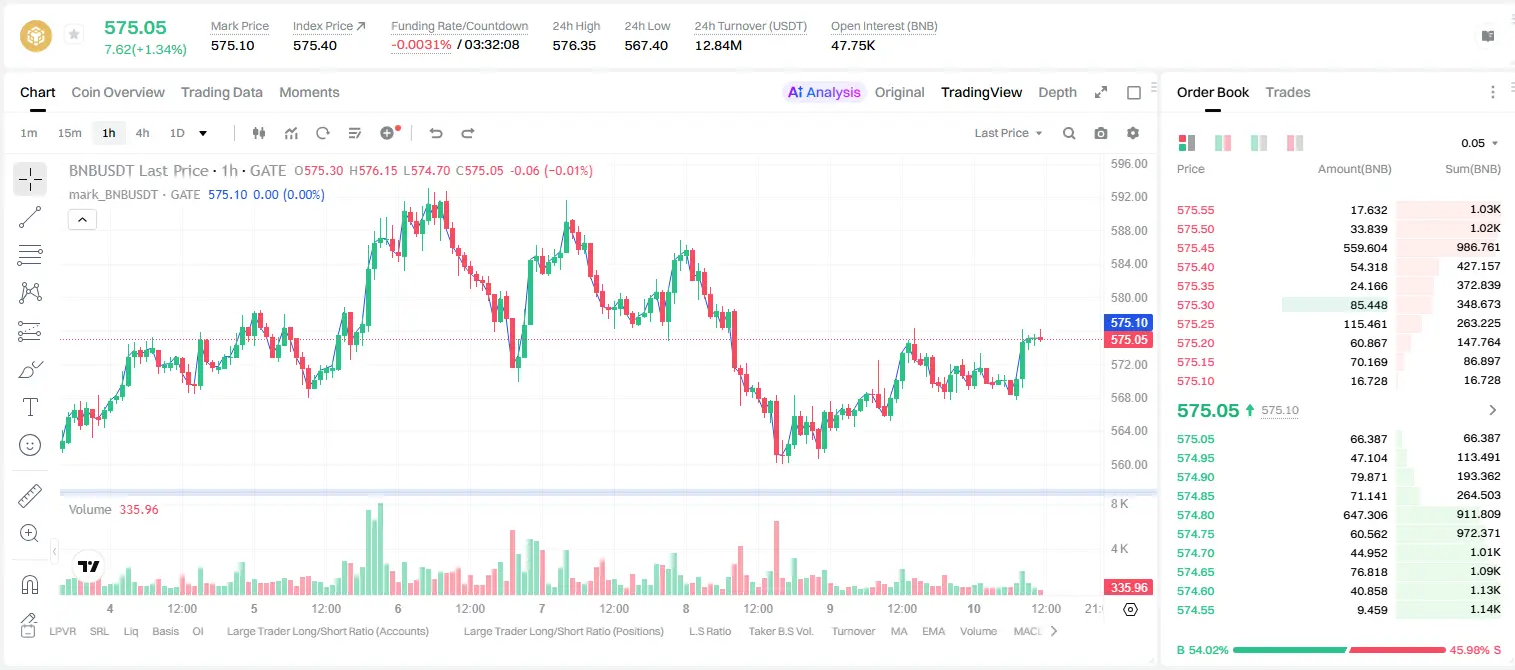
Task: Add BNB to favorites with star icon
Action: pos(74,35)
